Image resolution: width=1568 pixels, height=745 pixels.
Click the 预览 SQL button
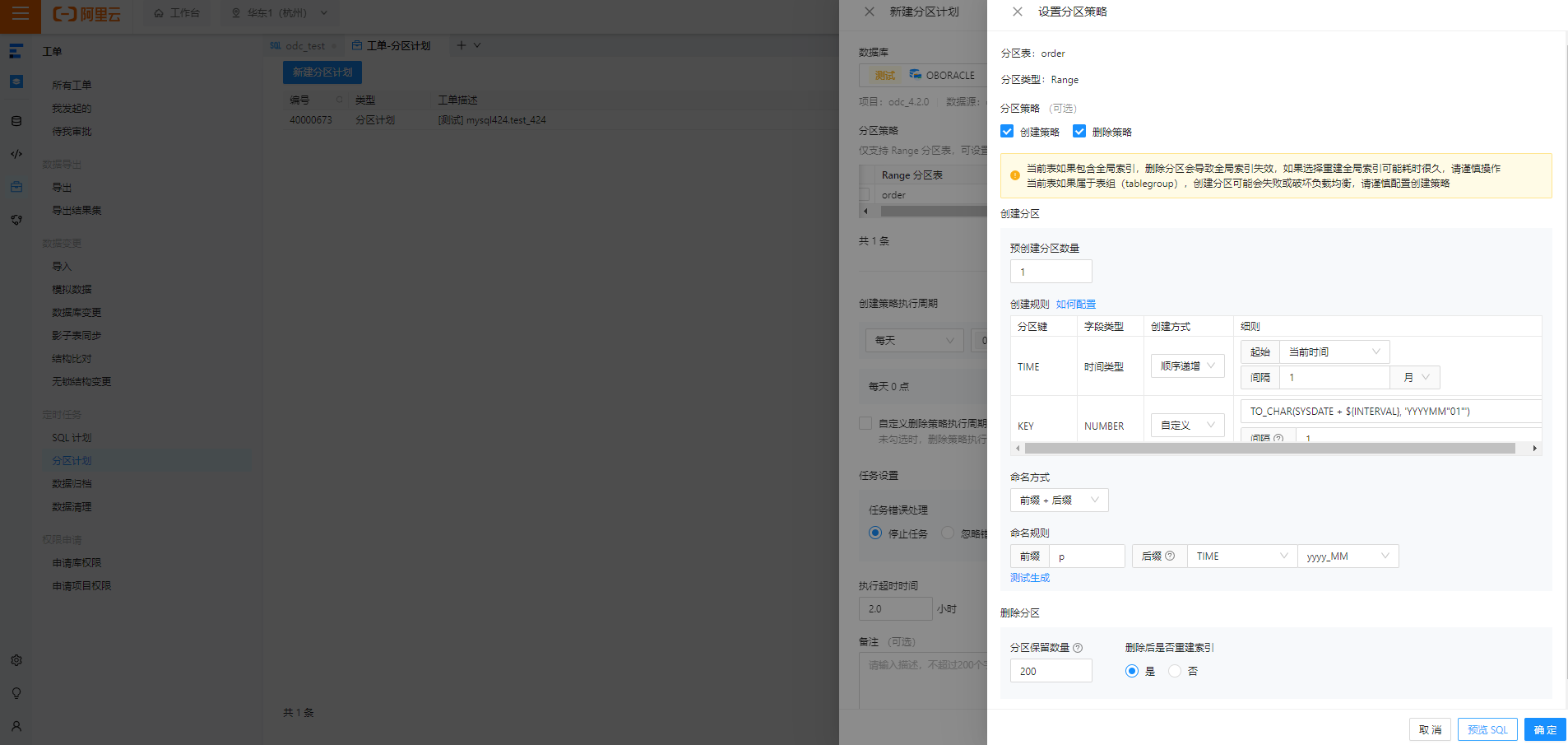coord(1487,729)
